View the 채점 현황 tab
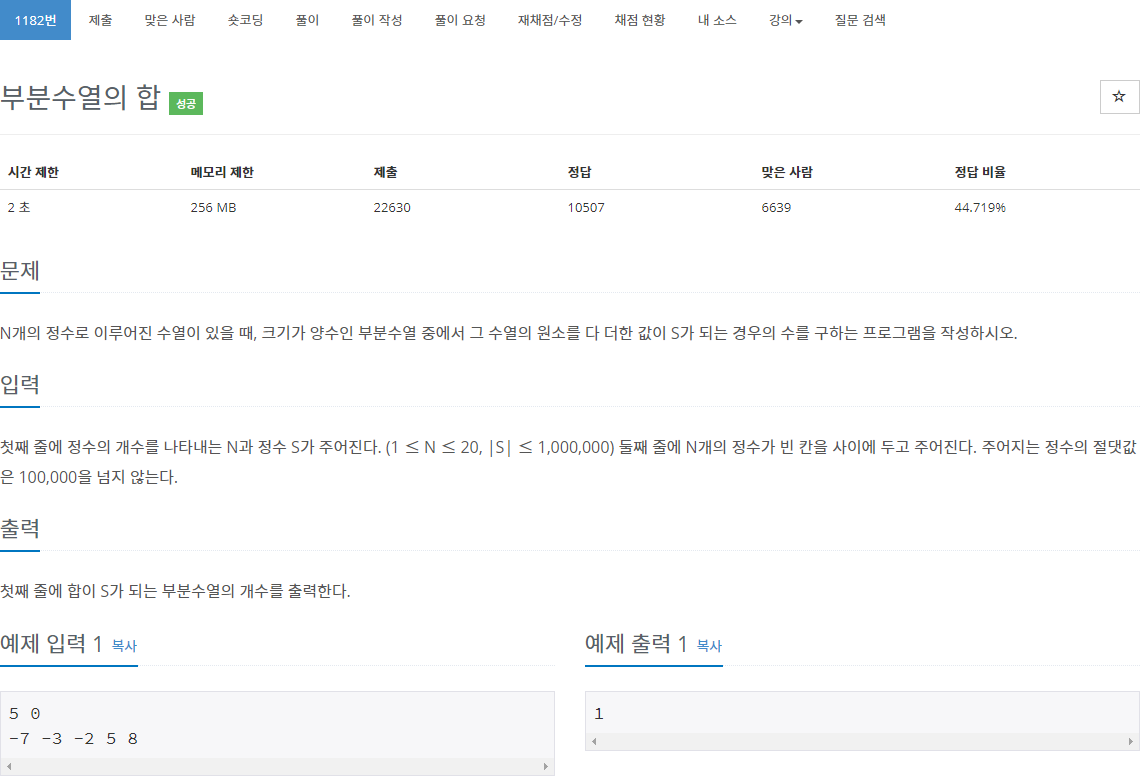The height and width of the screenshot is (778, 1141). [x=640, y=20]
